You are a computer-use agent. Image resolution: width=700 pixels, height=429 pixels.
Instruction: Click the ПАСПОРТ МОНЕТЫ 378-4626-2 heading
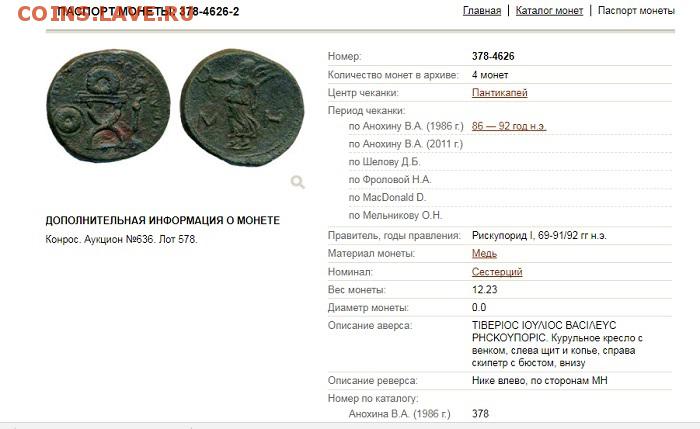[149, 12]
